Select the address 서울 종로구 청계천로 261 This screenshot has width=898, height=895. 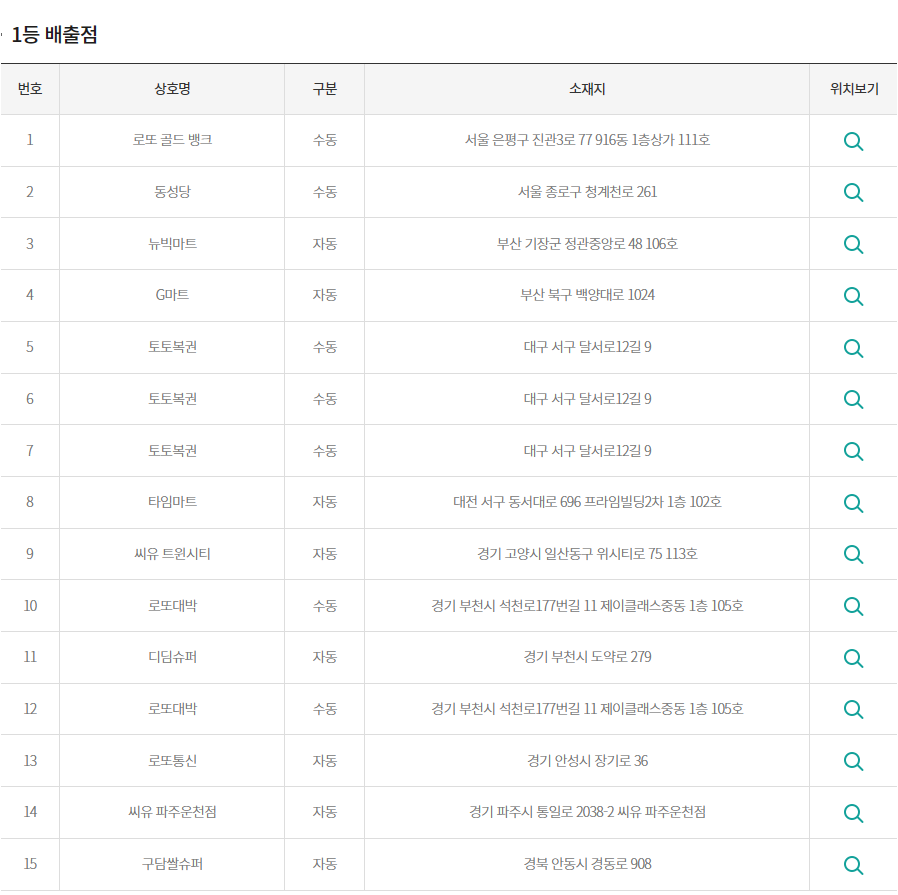pos(587,192)
